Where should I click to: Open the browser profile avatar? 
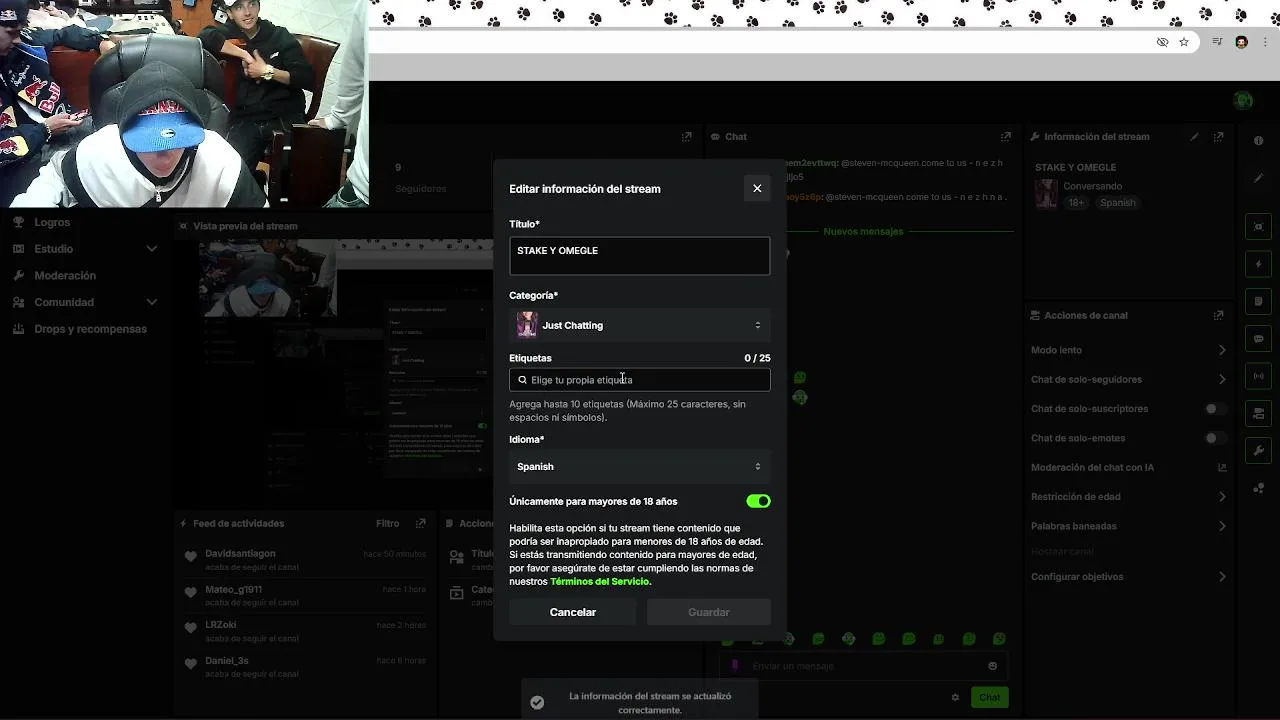coord(1242,42)
